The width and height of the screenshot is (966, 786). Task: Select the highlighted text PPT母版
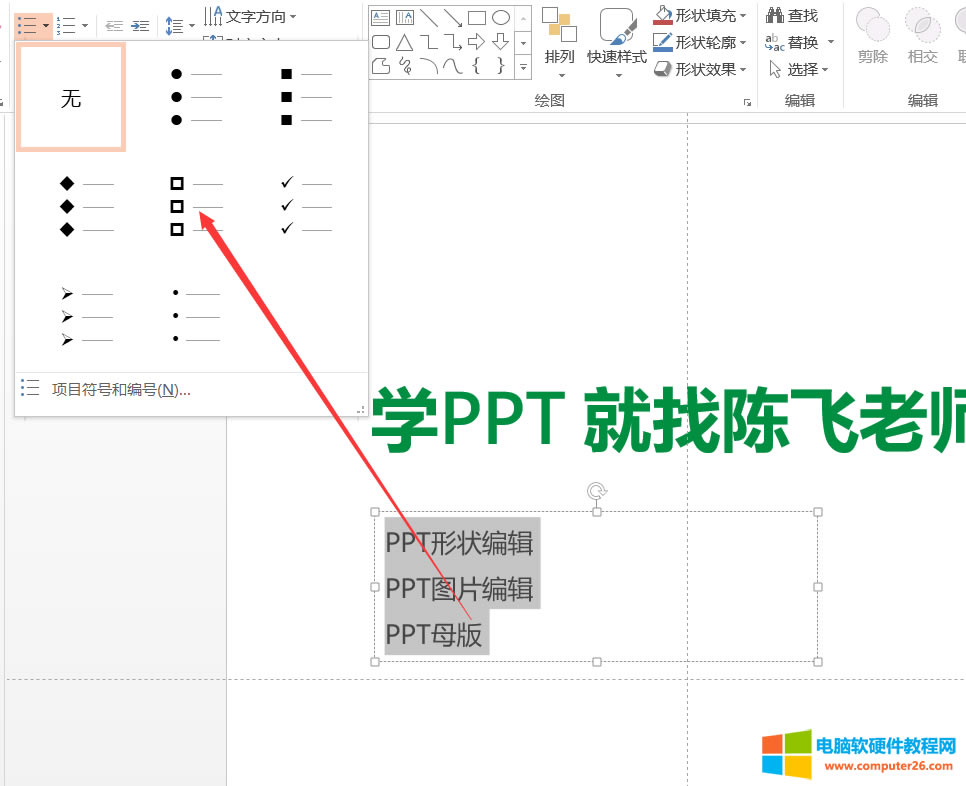pos(434,632)
